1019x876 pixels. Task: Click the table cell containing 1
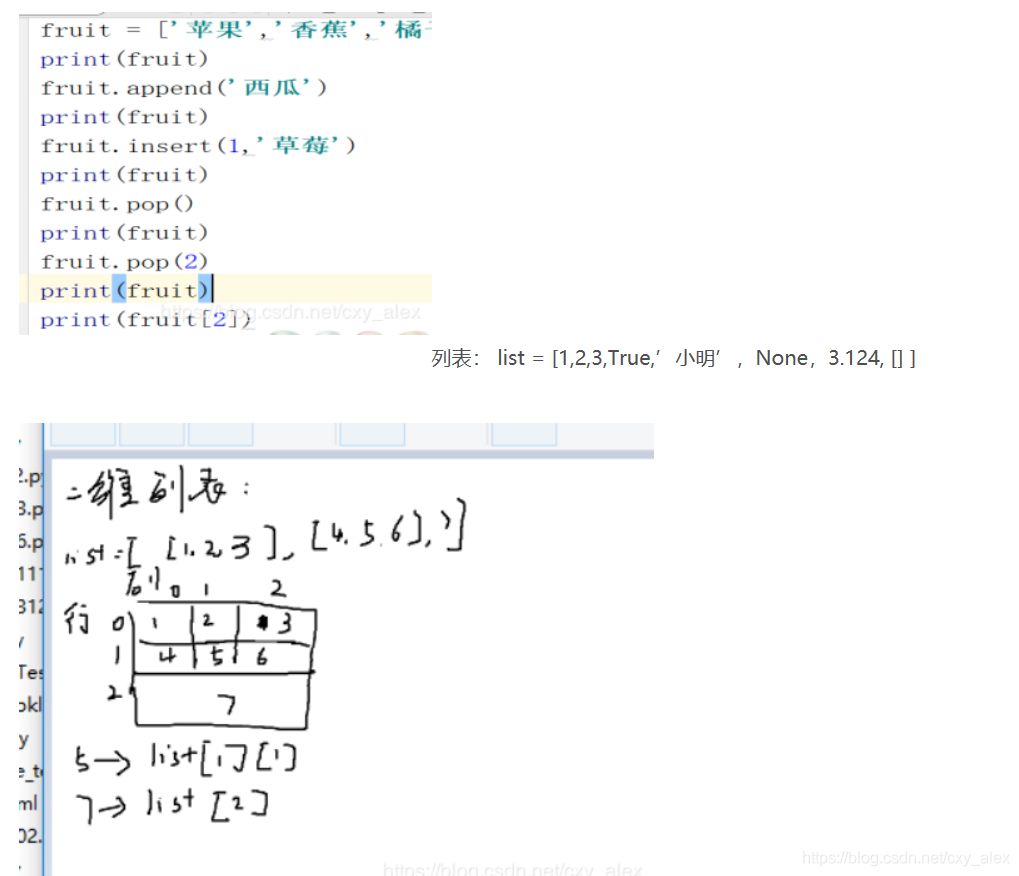click(x=162, y=624)
